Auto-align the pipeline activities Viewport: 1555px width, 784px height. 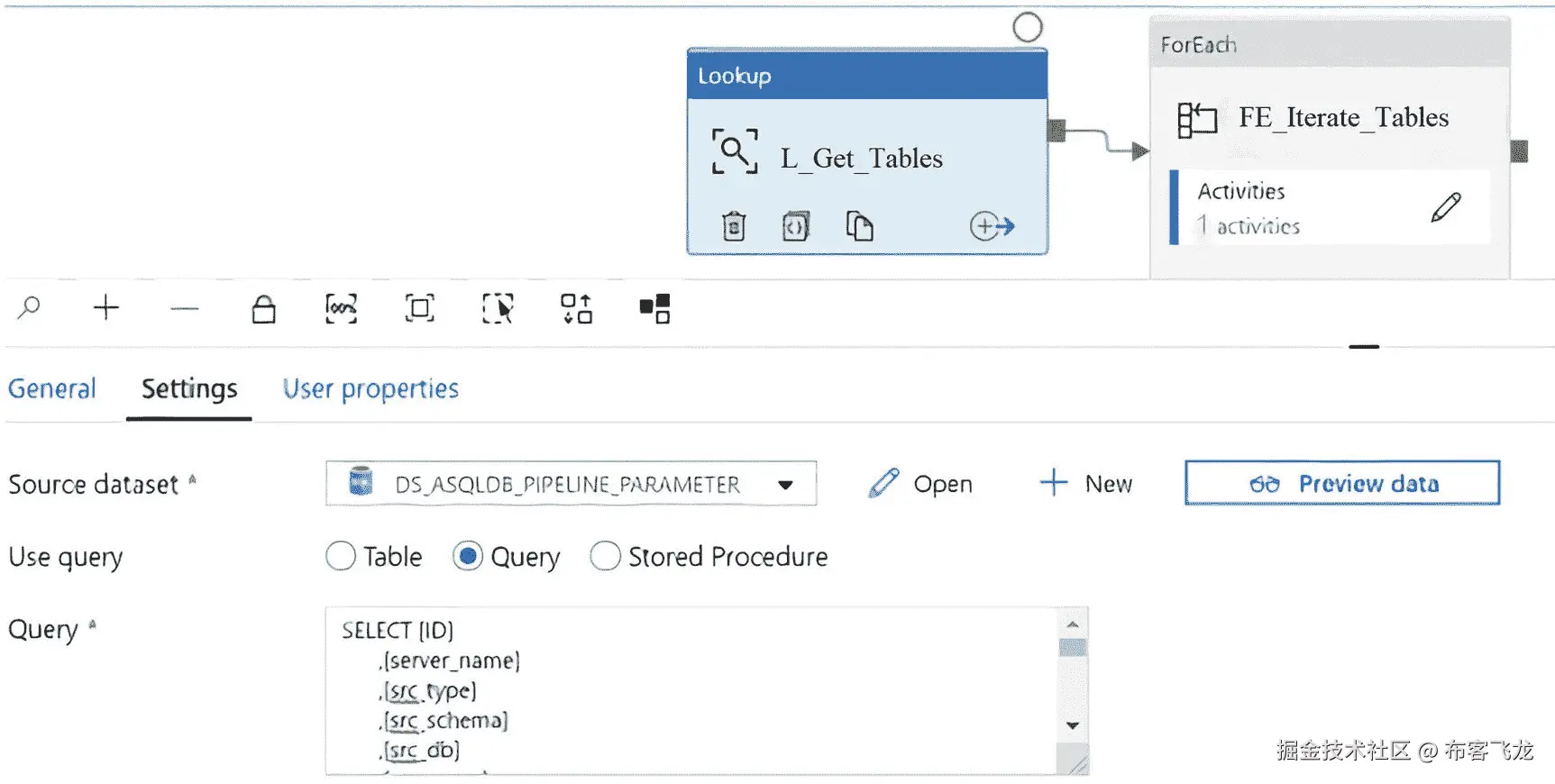click(x=576, y=308)
